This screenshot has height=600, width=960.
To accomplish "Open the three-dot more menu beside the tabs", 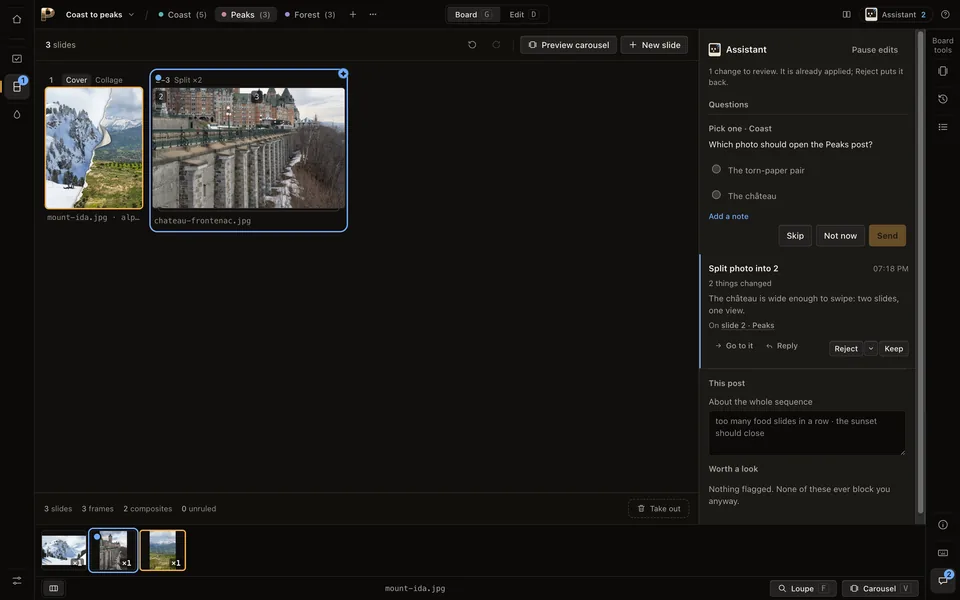I will (373, 15).
